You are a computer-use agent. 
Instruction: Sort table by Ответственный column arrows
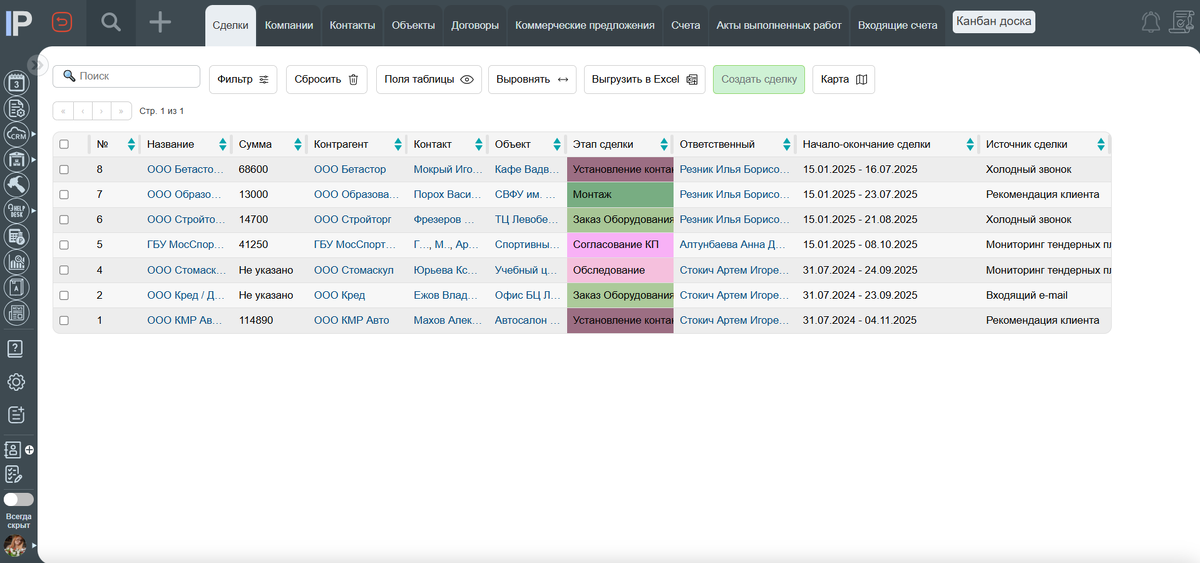pyautogui.click(x=787, y=144)
